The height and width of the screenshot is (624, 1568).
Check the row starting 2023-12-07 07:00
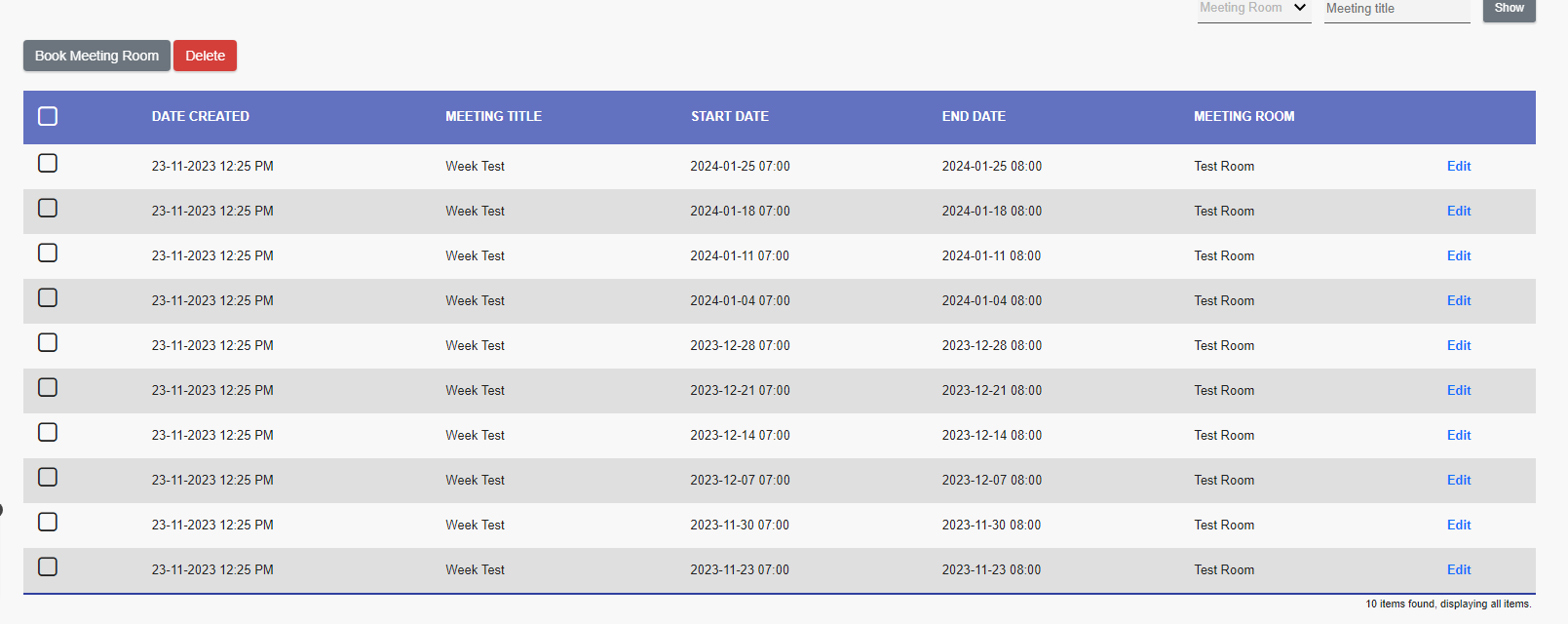click(48, 477)
